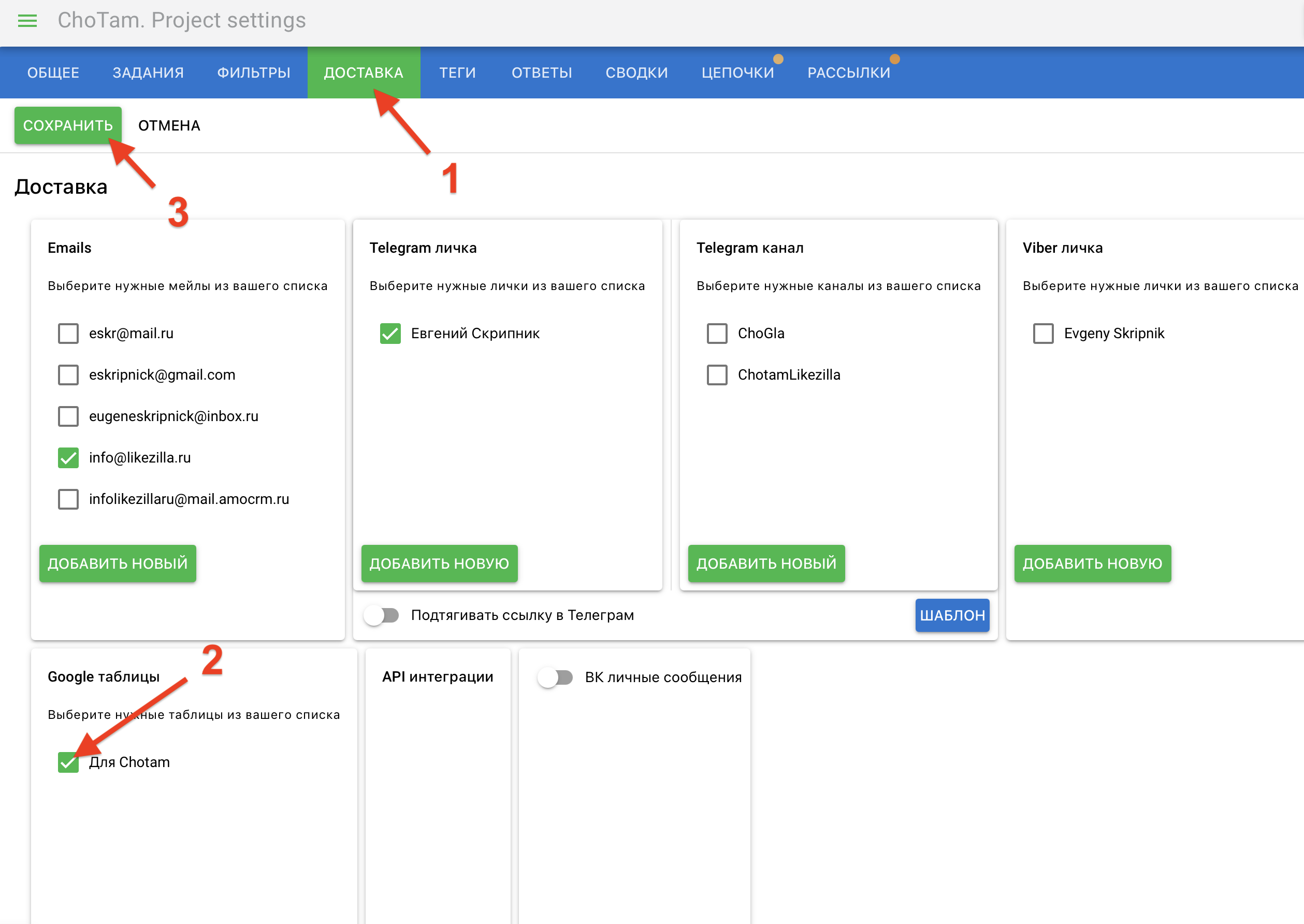Open the ЦЕПОЧКИ tab
The width and height of the screenshot is (1304, 924).
[x=737, y=73]
